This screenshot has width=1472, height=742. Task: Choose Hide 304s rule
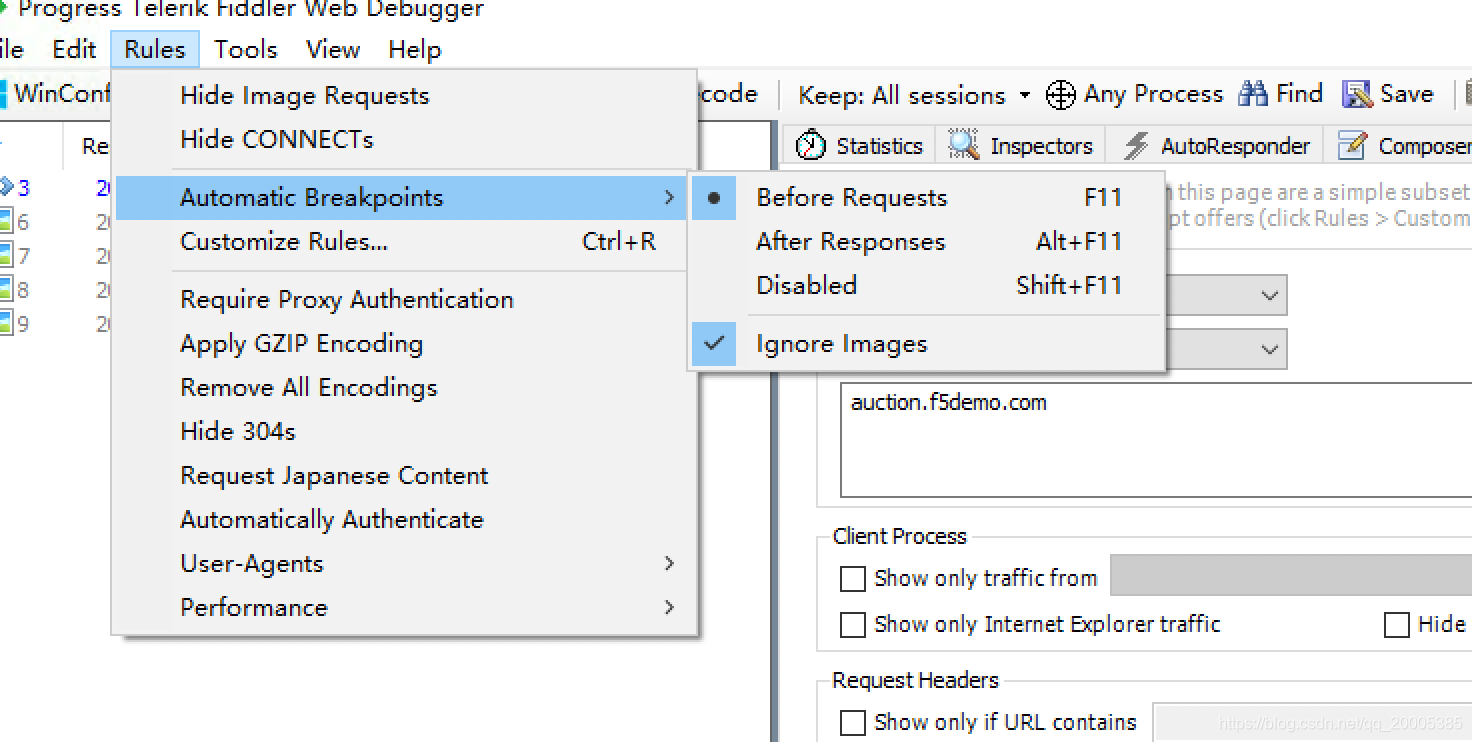(405, 432)
